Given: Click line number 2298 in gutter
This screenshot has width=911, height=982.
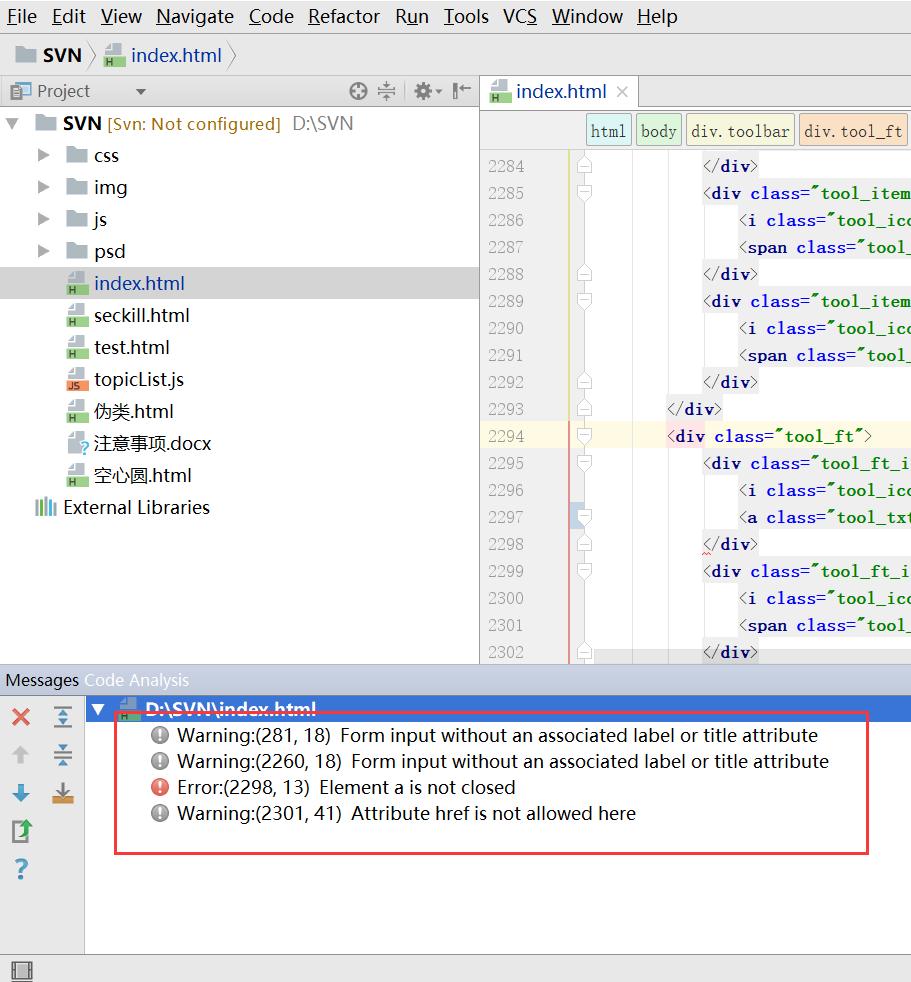Looking at the screenshot, I should (x=506, y=544).
